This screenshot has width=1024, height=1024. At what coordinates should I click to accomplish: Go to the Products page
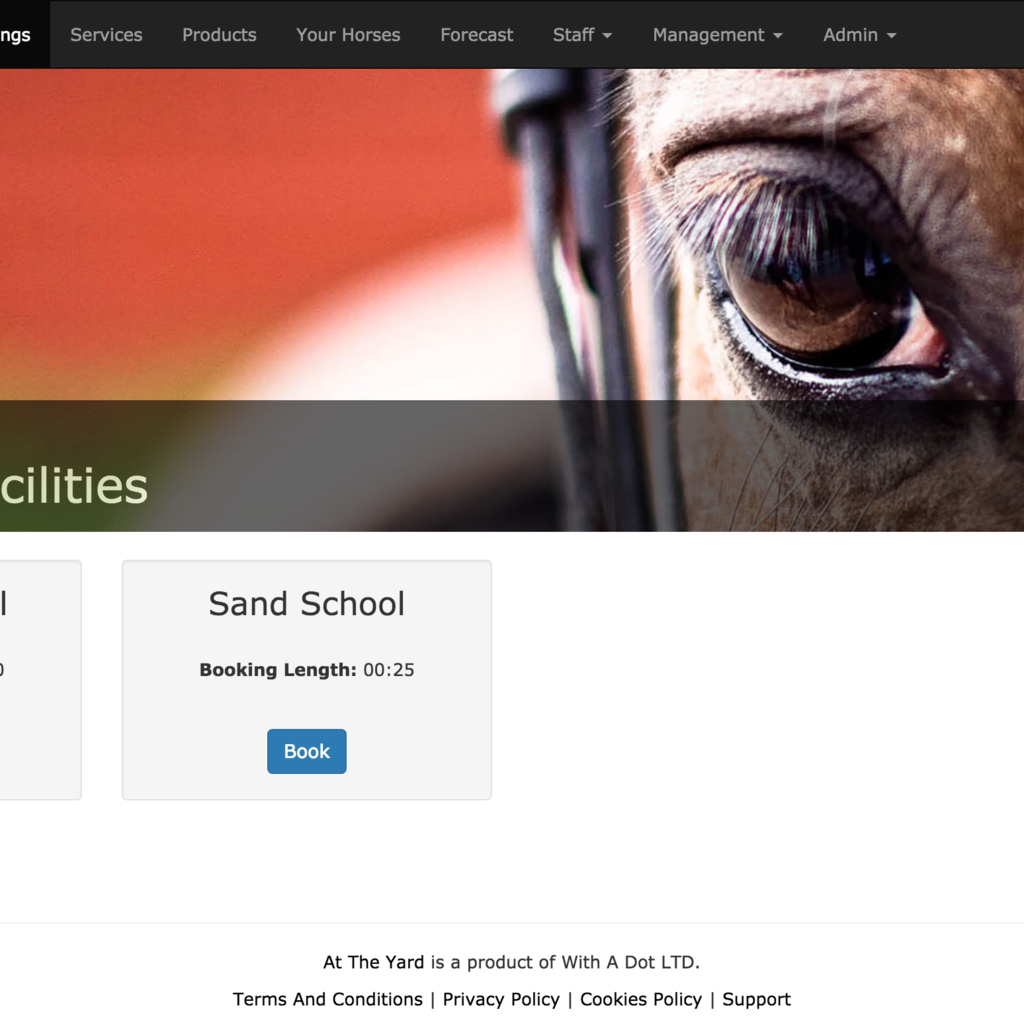coord(219,35)
